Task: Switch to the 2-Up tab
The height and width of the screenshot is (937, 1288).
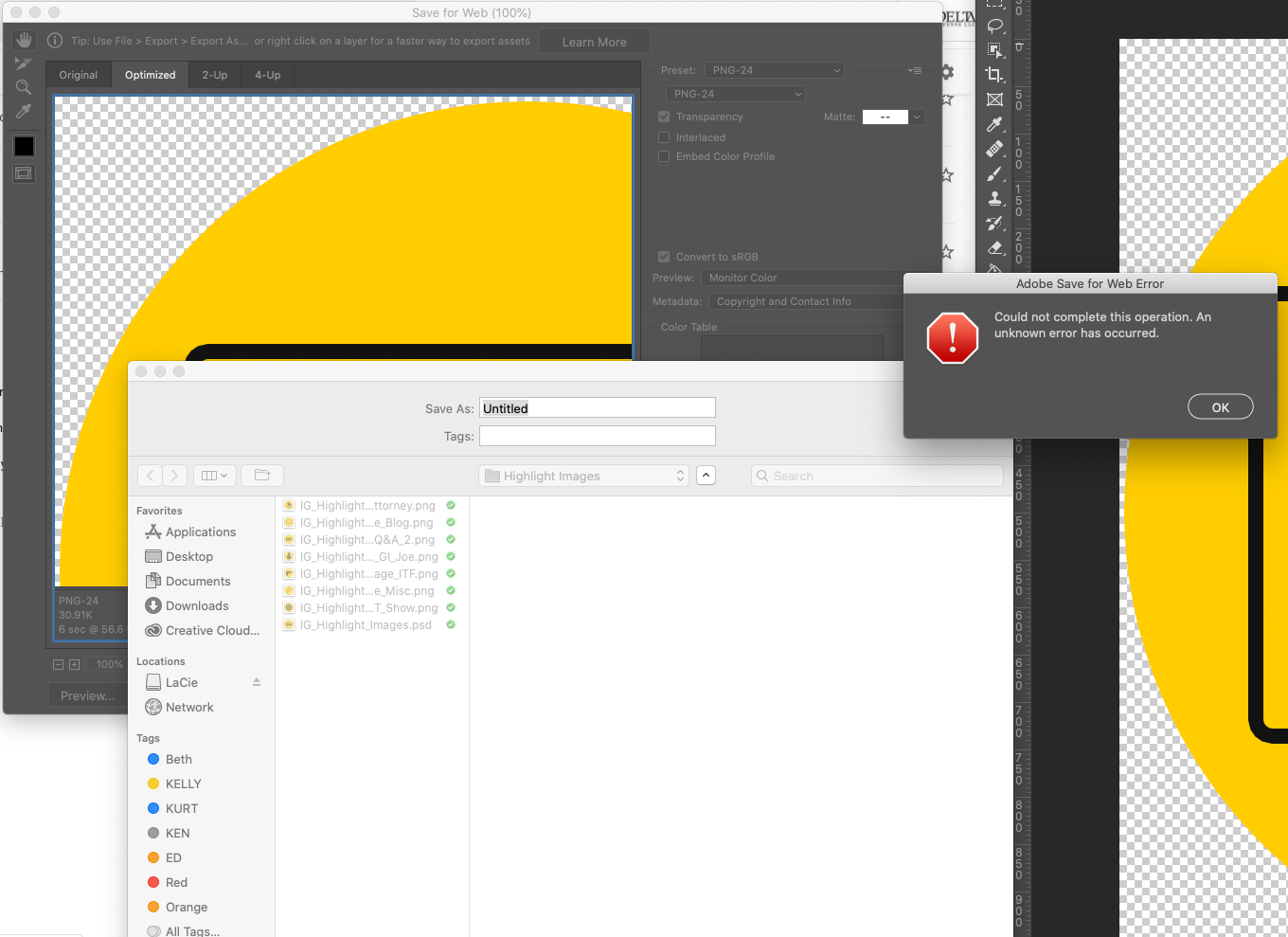Action: [x=214, y=75]
